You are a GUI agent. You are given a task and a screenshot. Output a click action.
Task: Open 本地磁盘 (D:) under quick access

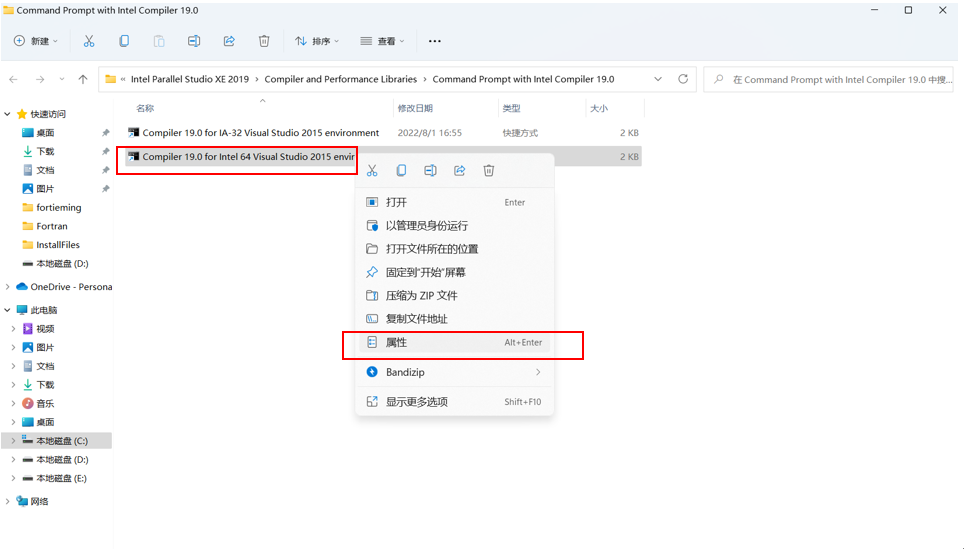coord(62,264)
